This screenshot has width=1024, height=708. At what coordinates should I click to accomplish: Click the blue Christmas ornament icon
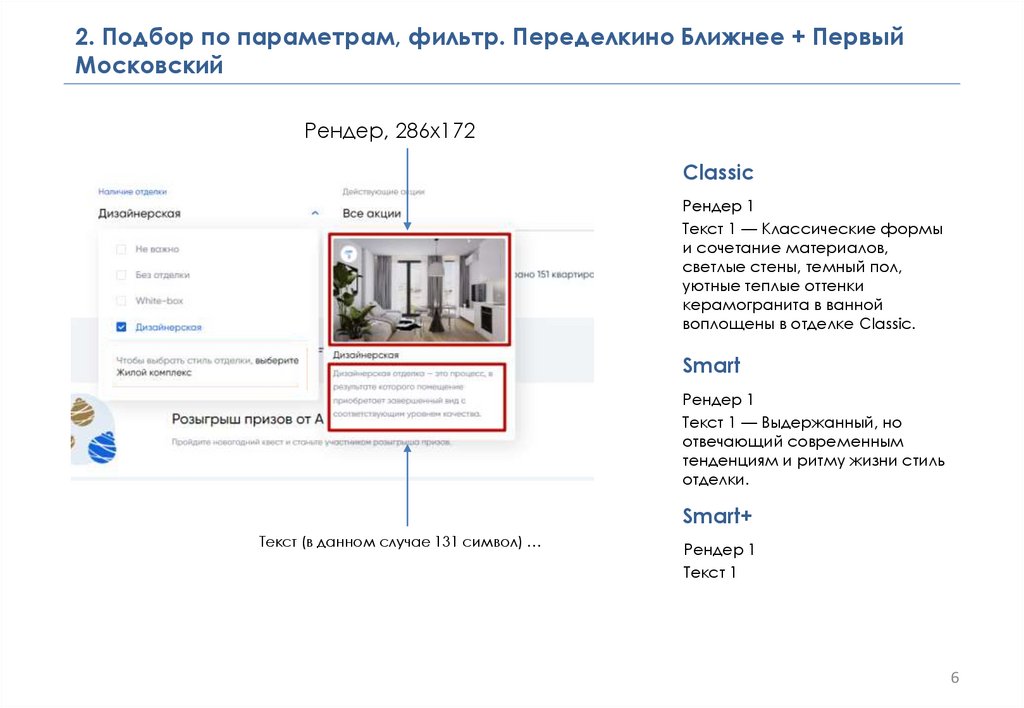(101, 447)
